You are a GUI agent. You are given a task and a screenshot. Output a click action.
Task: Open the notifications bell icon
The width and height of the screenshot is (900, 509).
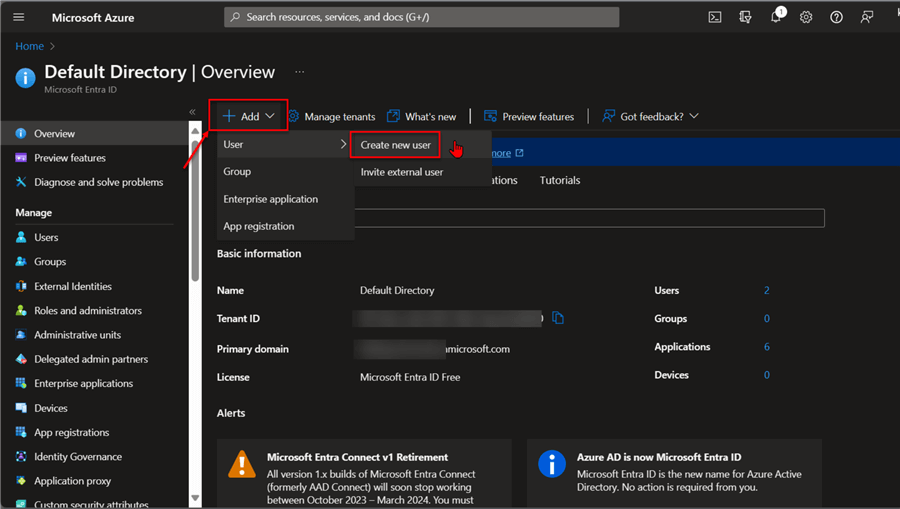point(776,17)
